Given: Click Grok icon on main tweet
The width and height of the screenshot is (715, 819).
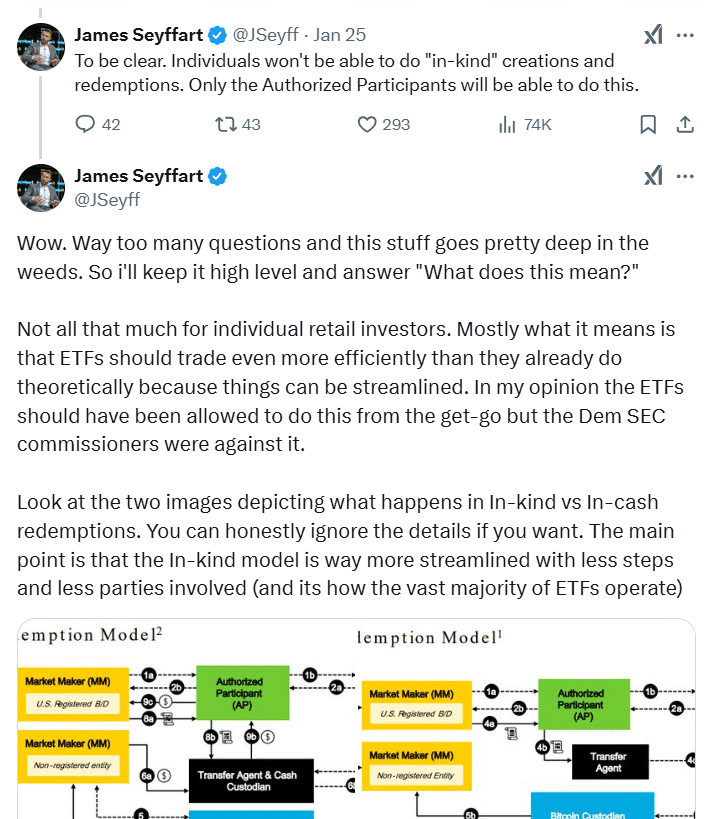Looking at the screenshot, I should point(652,177).
